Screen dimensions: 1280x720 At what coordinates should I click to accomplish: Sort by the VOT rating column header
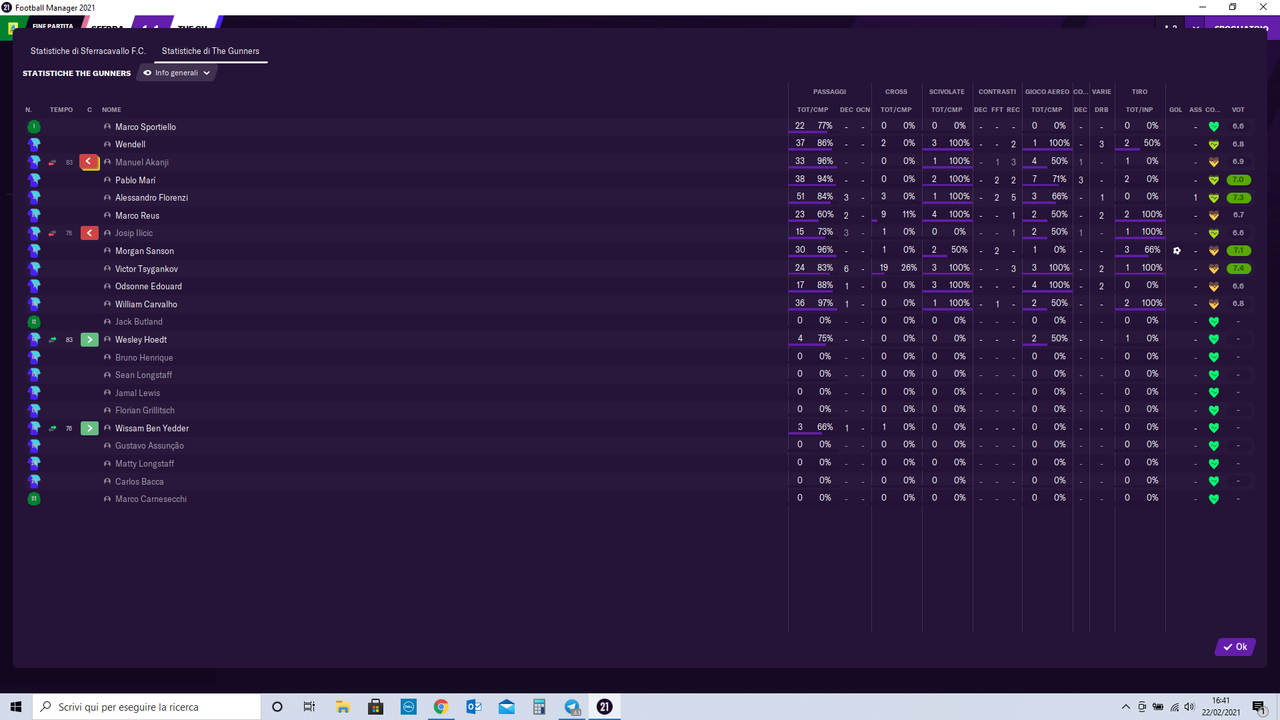pyautogui.click(x=1238, y=109)
